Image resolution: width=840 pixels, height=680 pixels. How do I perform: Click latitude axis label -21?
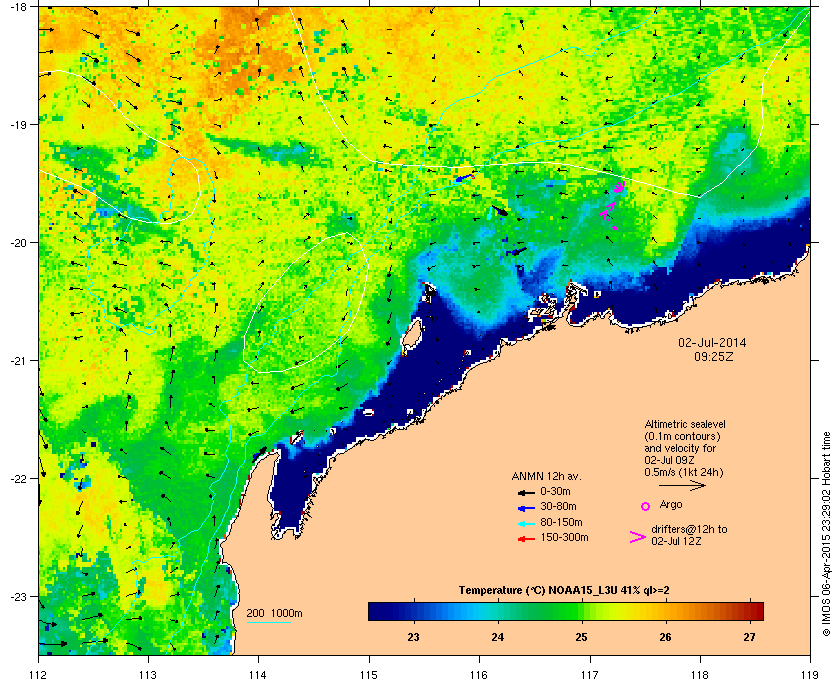coord(19,360)
